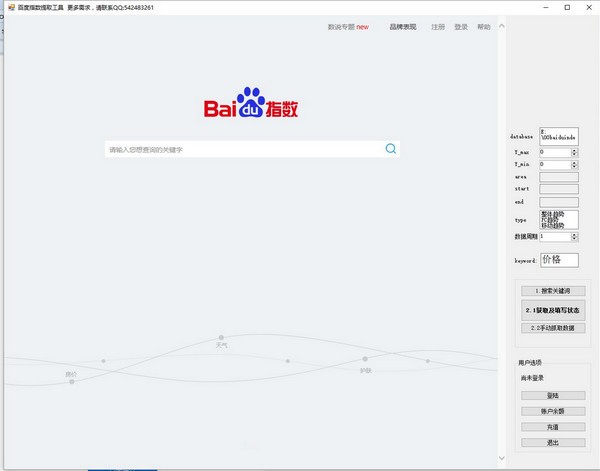The width and height of the screenshot is (600, 471).
Task: Click the 充值 button
Action: click(553, 427)
